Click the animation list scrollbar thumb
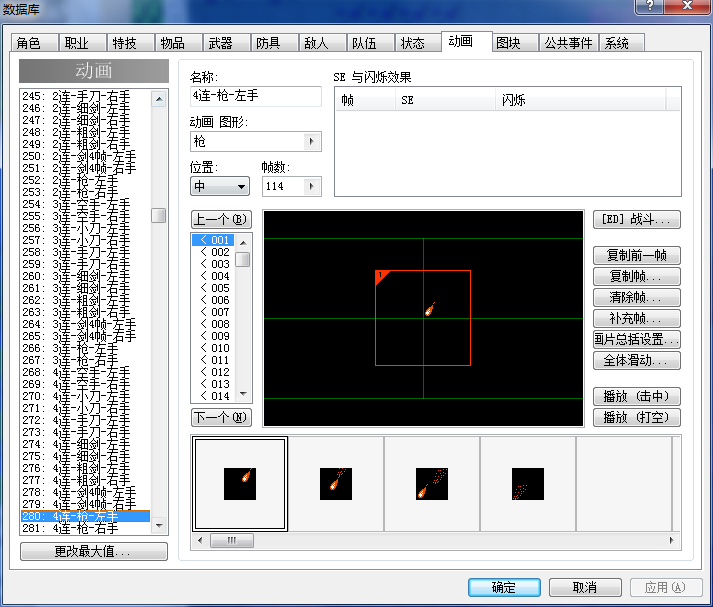 tap(159, 216)
